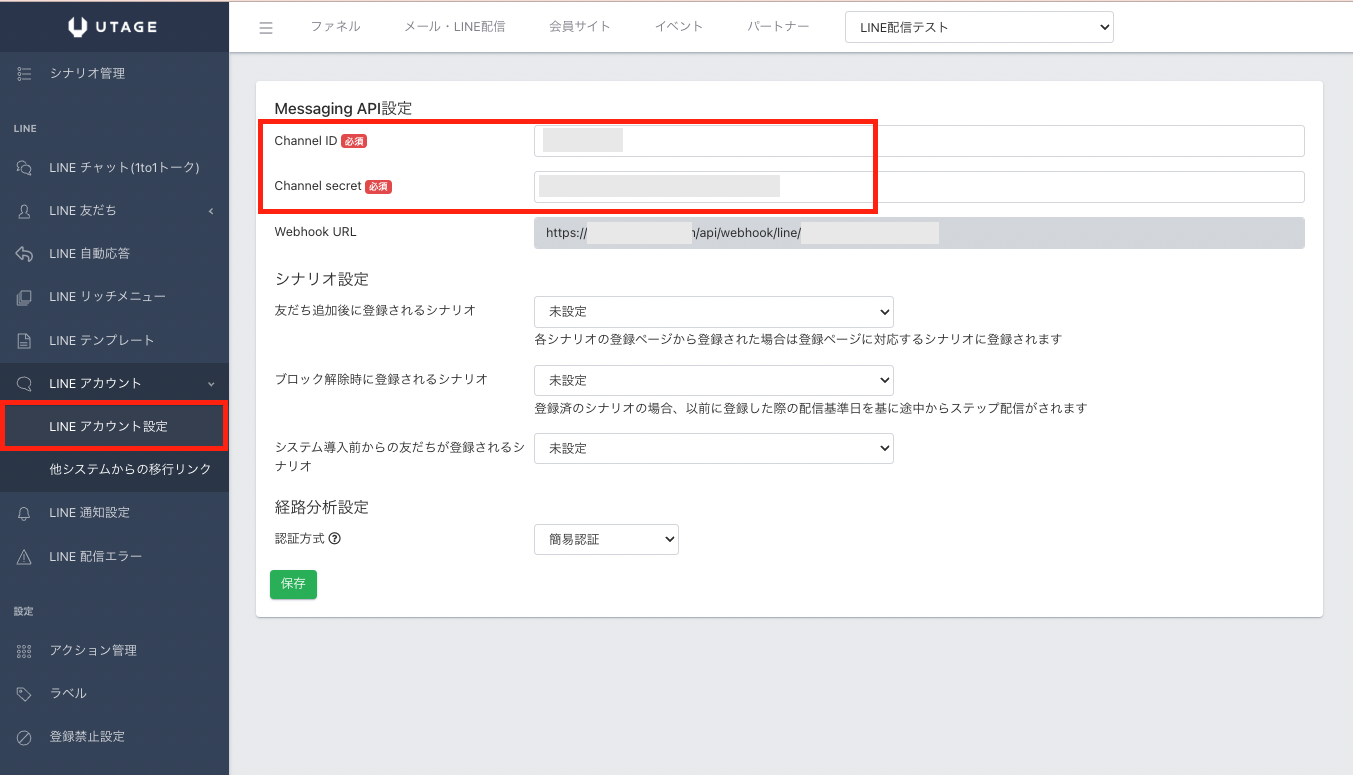Click the LINE auto-reply arrow icon
This screenshot has height=775, width=1353.
25,254
